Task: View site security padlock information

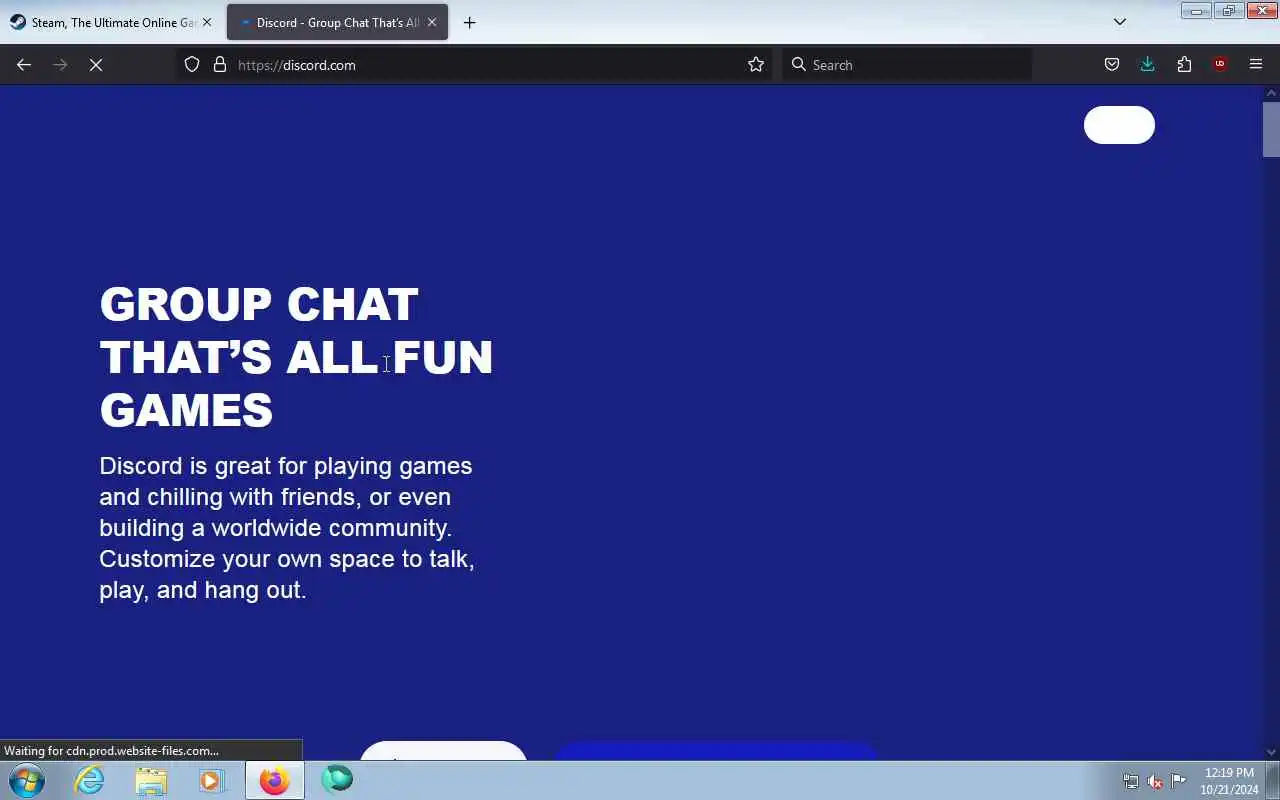Action: tap(220, 65)
